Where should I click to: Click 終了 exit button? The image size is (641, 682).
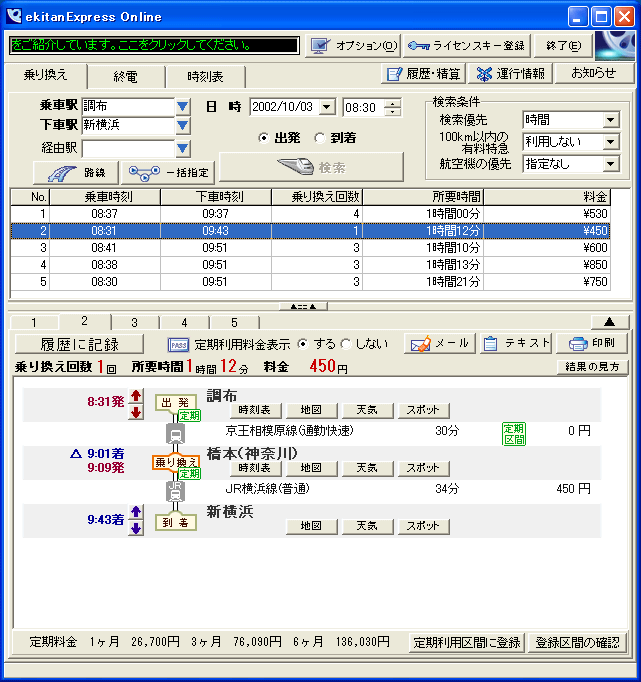click(563, 46)
